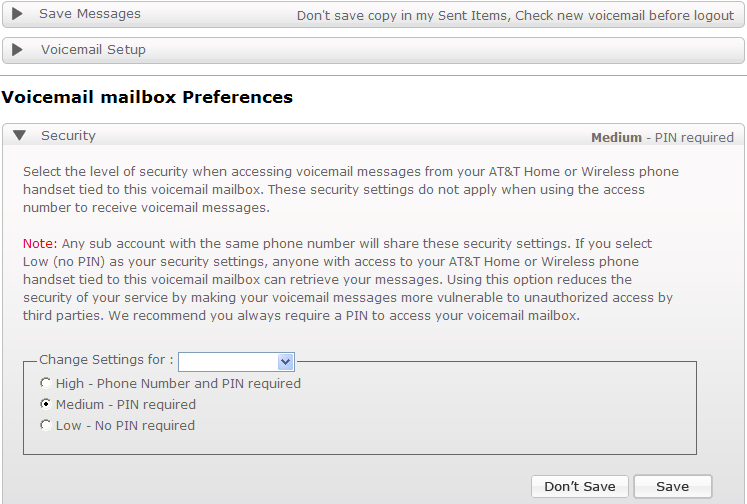The image size is (747, 504).
Task: Click the Medium - PIN required option label
Action: (126, 405)
